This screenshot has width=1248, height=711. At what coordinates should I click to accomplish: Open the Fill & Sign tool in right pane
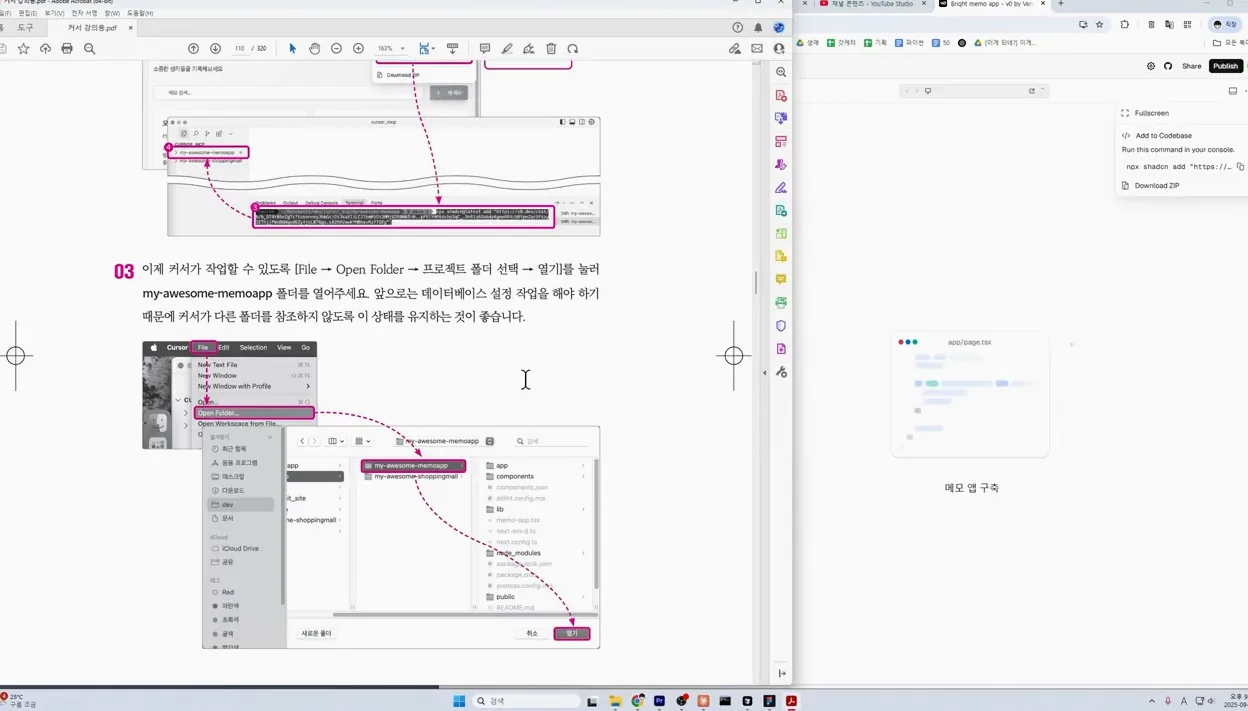tap(781, 187)
